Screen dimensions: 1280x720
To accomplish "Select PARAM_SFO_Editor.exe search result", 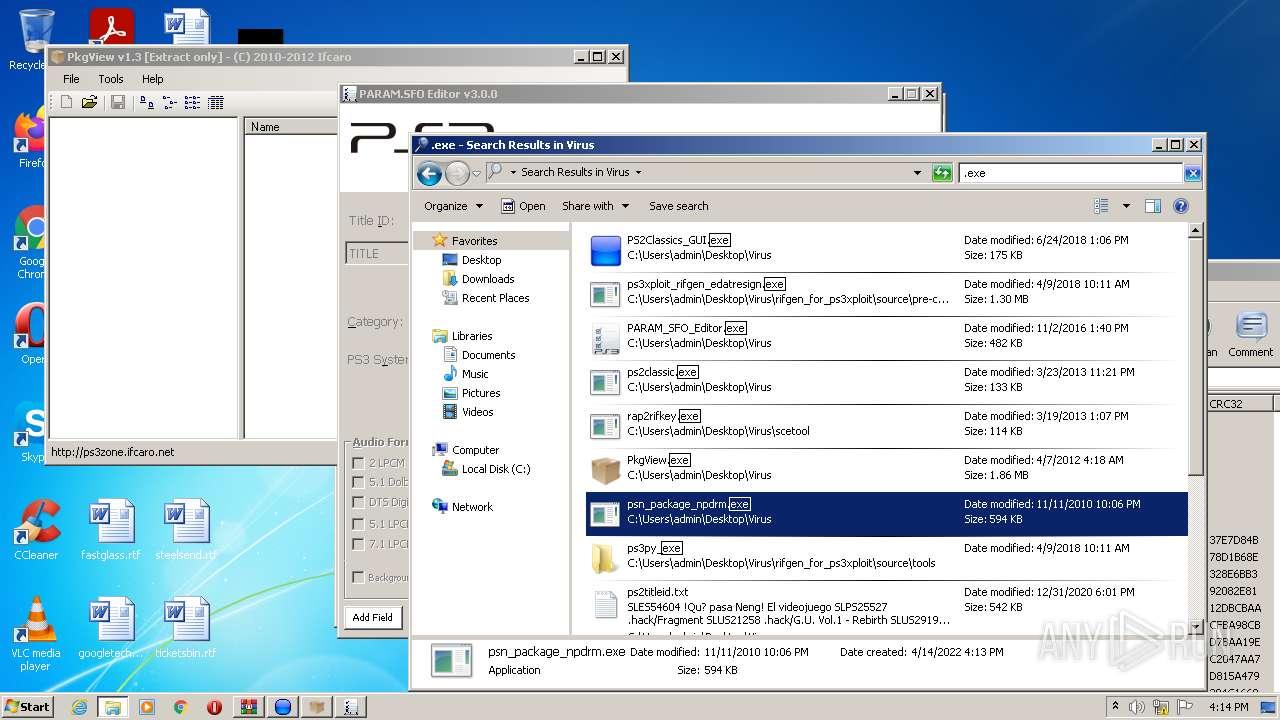I will coord(887,338).
